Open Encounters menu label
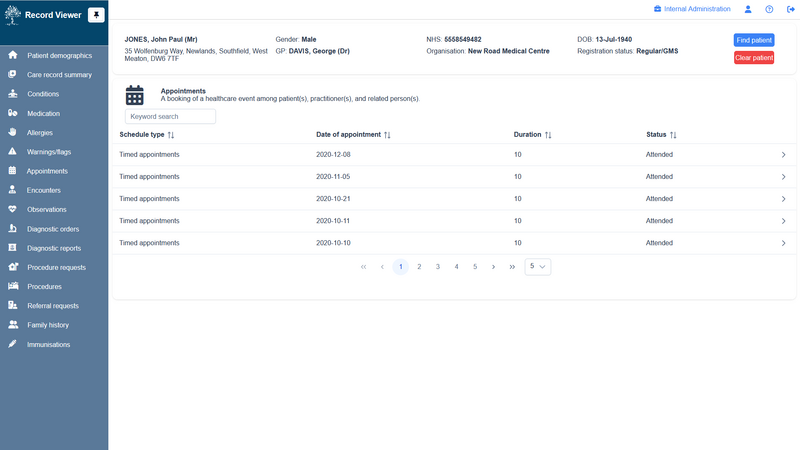The height and width of the screenshot is (450, 800). pyautogui.click(x=43, y=190)
